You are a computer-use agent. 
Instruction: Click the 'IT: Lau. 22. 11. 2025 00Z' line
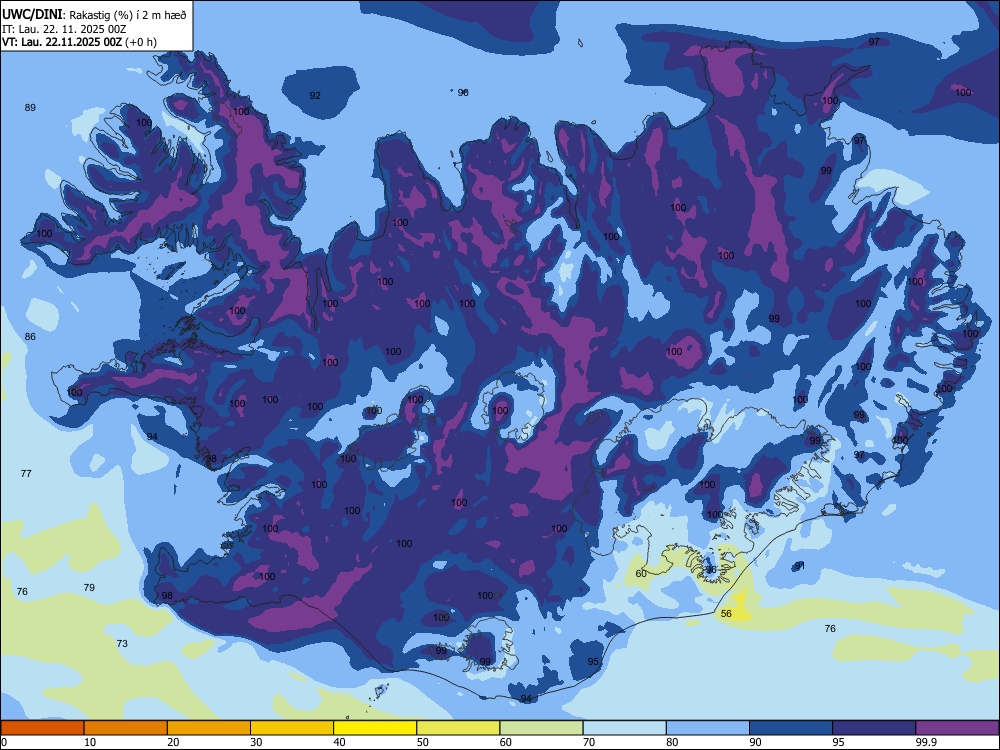coord(64,29)
